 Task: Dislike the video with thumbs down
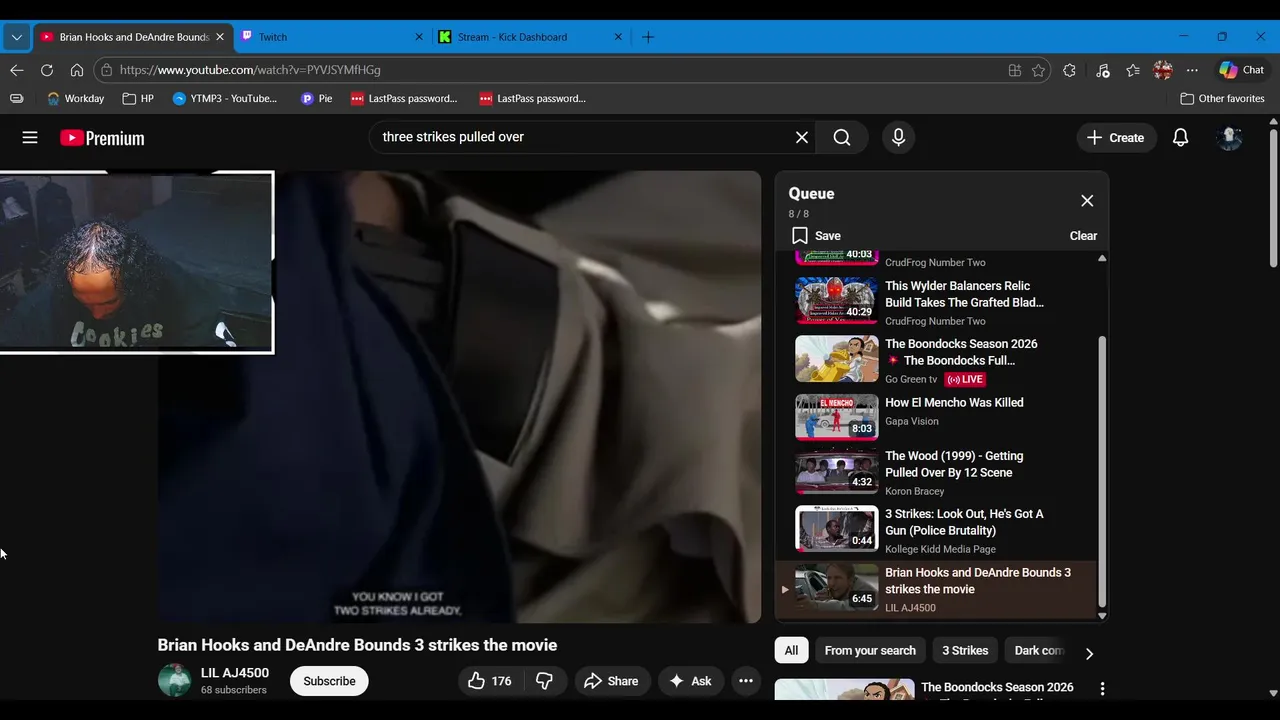pos(545,681)
